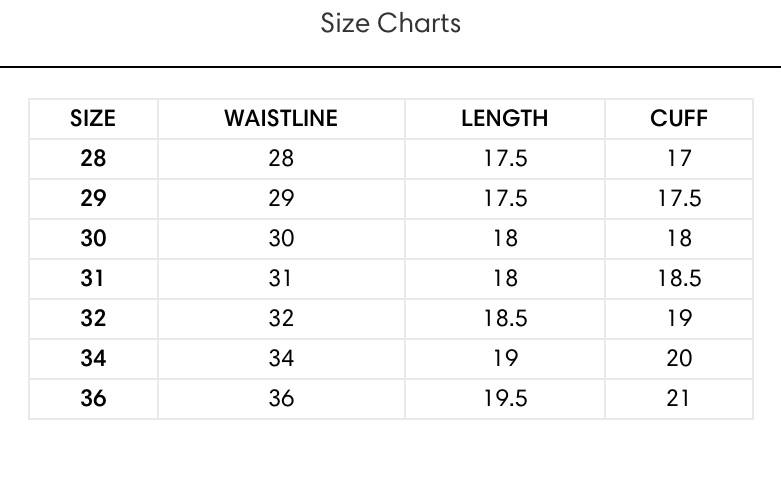
Task: Select size 34 row label
Action: [93, 358]
